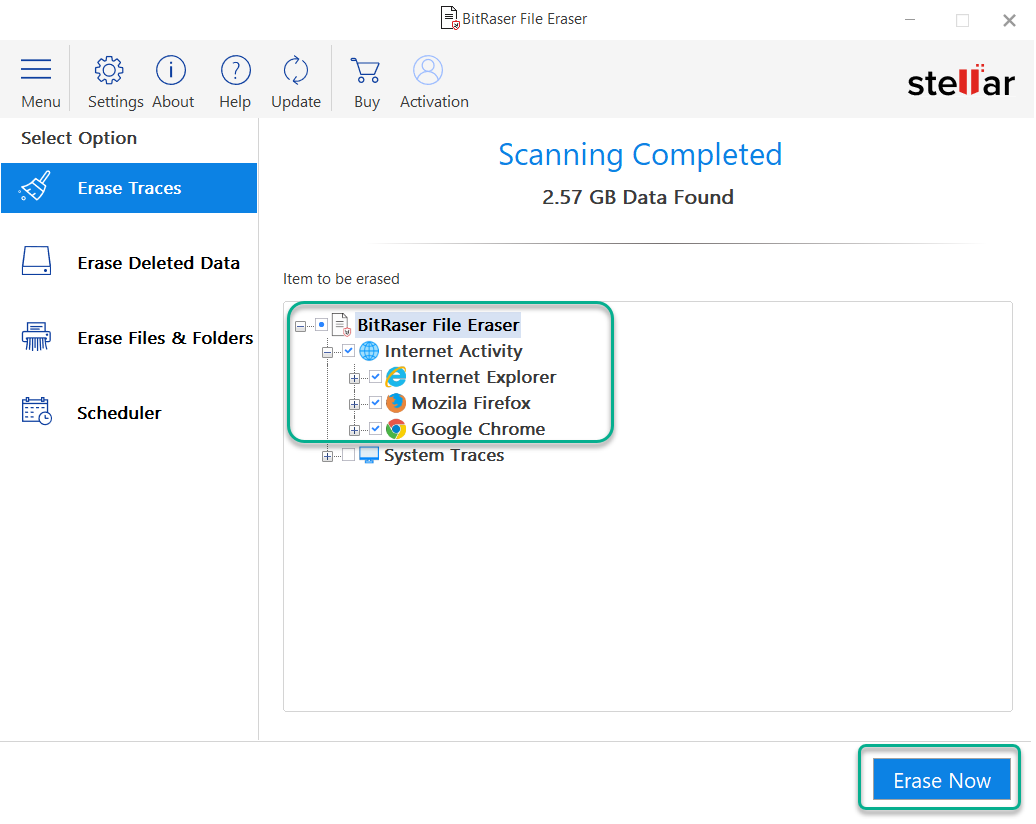The width and height of the screenshot is (1036, 824).
Task: Select the Erase Files & Folders option label
Action: pyautogui.click(x=165, y=338)
